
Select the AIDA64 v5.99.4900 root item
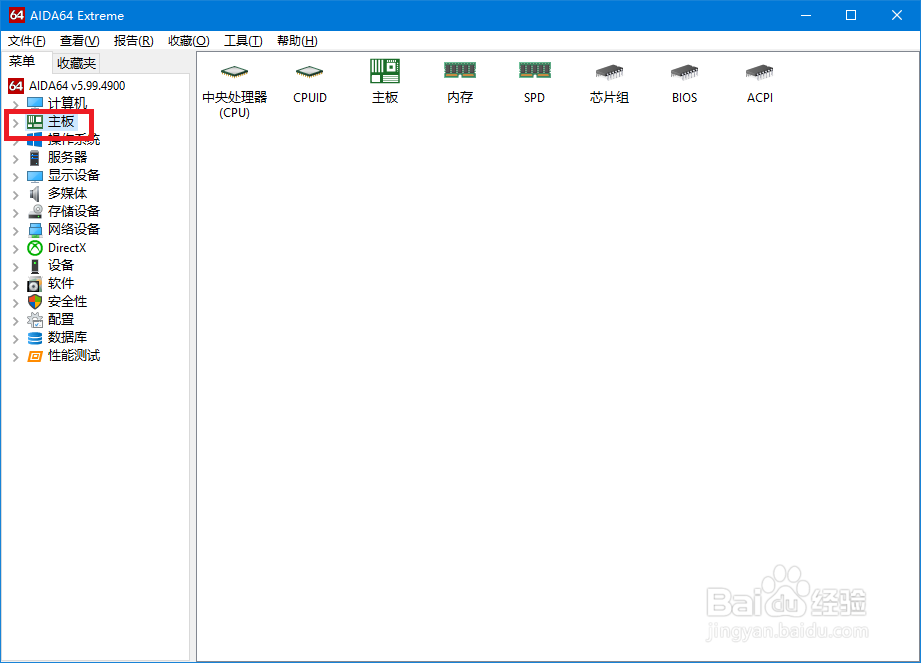click(x=77, y=86)
